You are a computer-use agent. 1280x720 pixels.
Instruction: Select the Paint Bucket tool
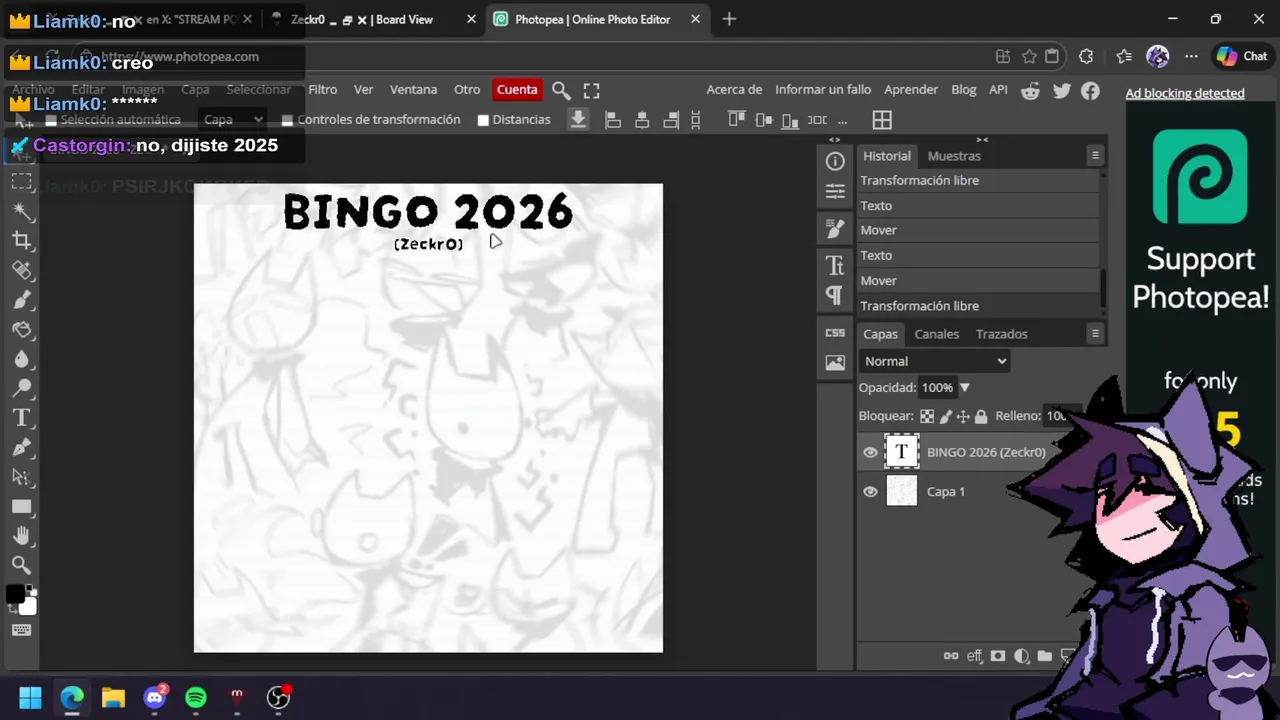click(x=21, y=329)
